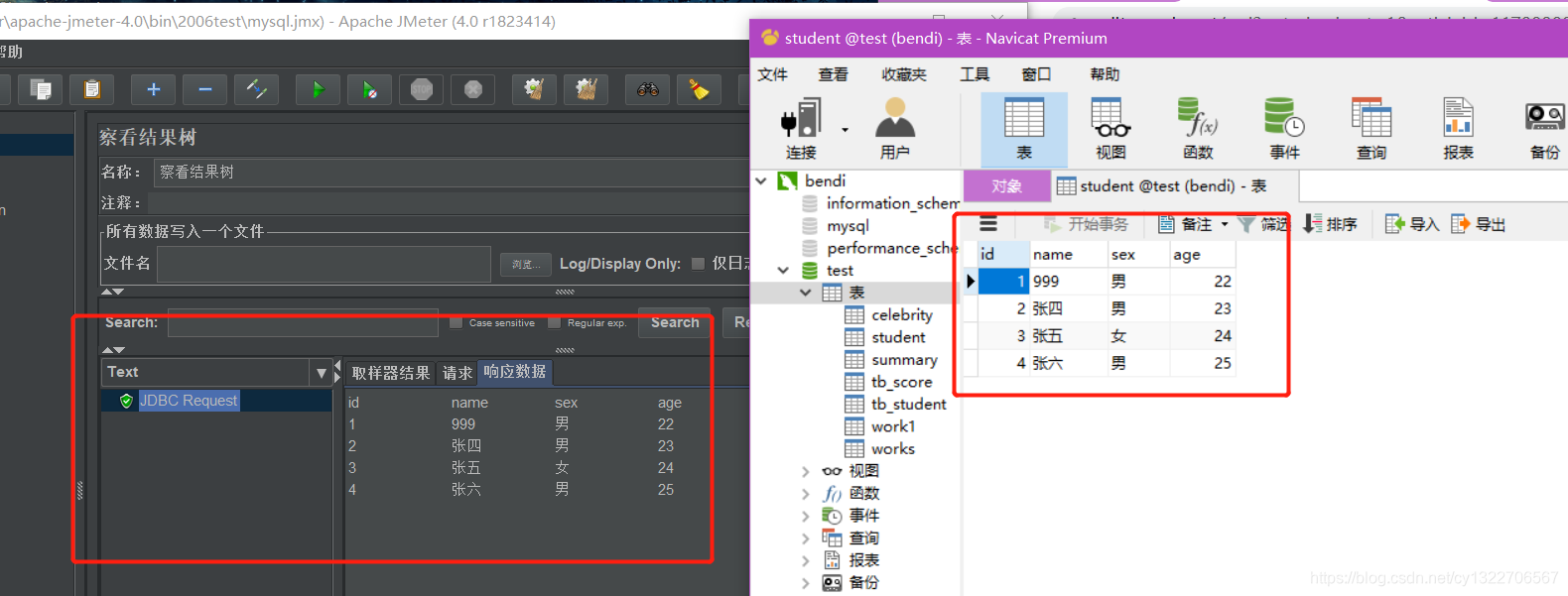
Task: Select JDBC Request in the results tree
Action: click(x=189, y=401)
